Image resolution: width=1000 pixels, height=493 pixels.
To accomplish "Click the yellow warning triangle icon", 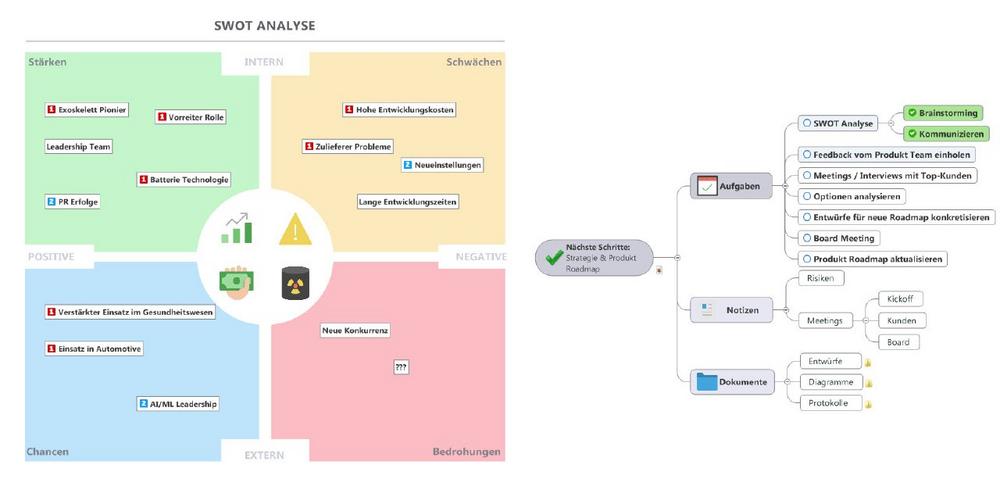I will click(x=295, y=230).
